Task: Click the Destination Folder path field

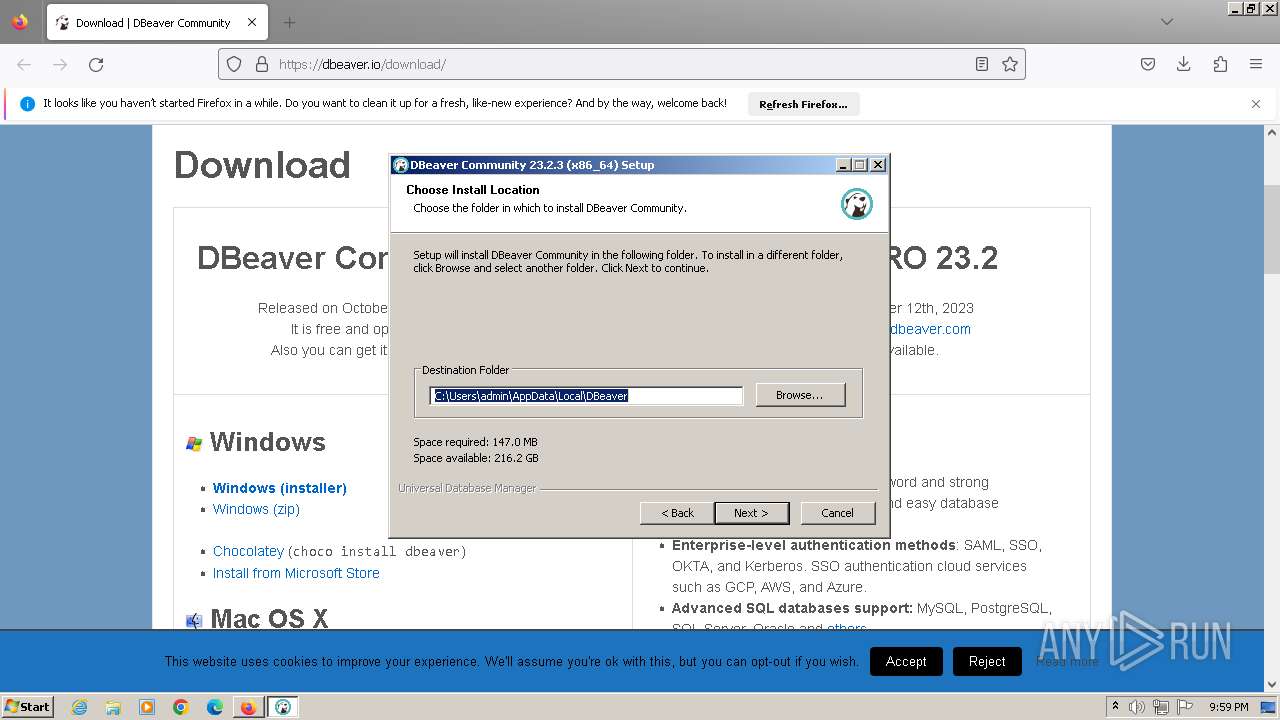Action: [587, 396]
